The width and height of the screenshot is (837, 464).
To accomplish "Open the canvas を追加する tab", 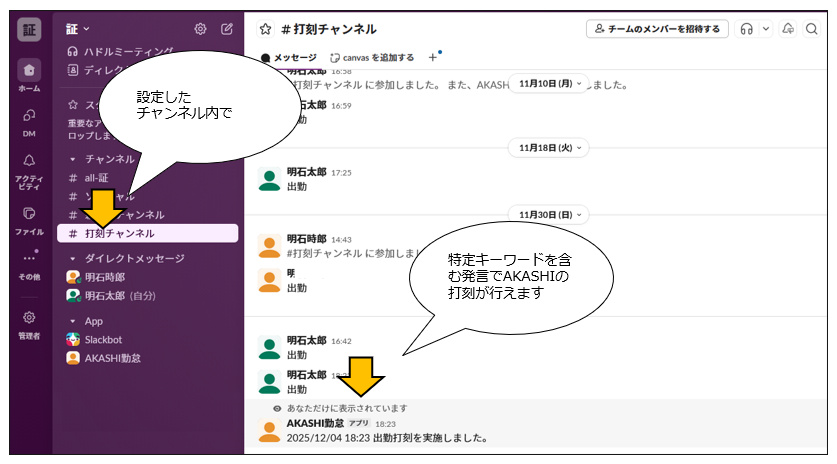I will click(x=372, y=58).
